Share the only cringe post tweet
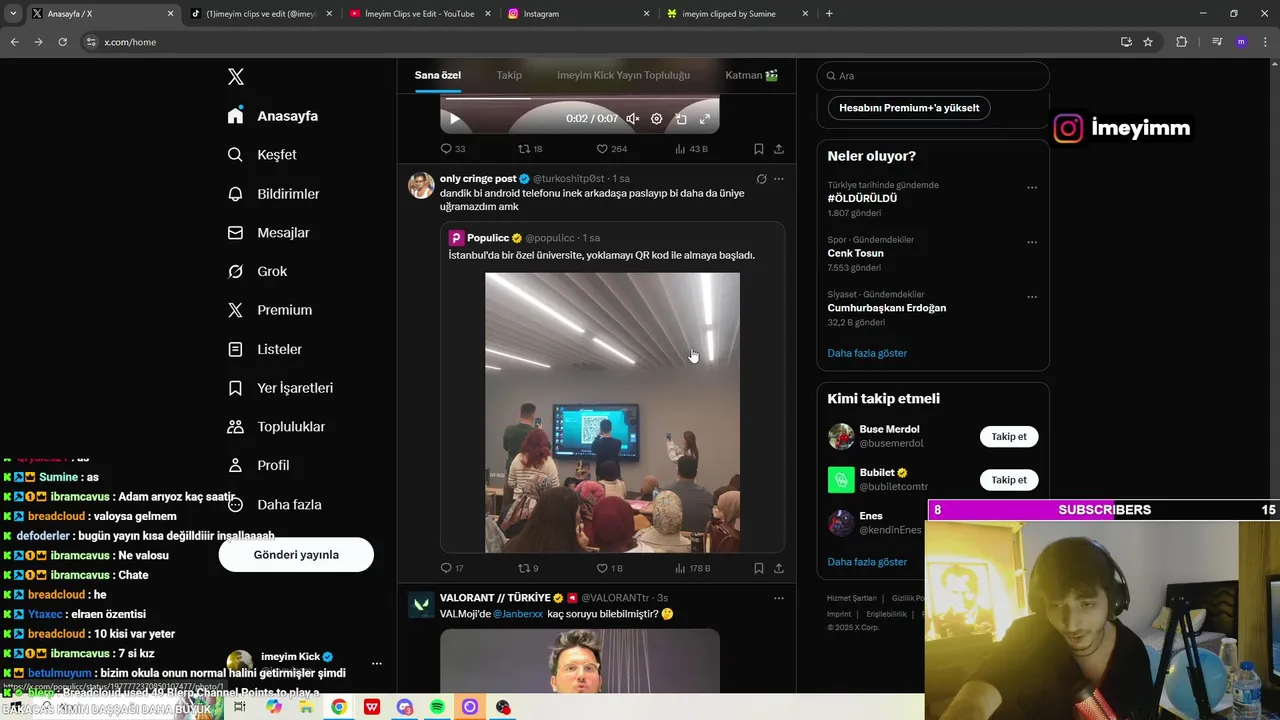1280x720 pixels. 779,568
